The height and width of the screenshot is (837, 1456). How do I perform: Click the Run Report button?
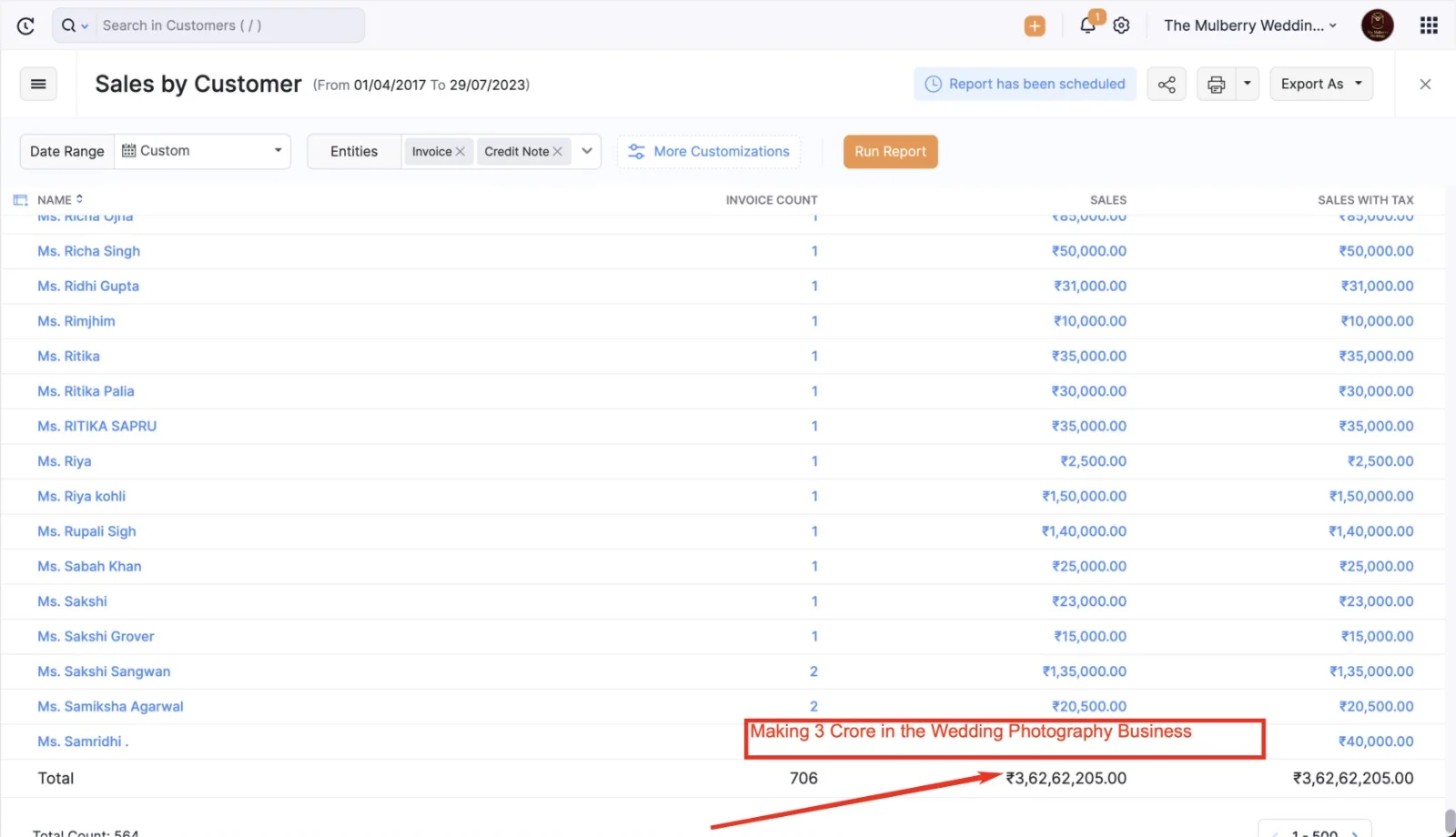pos(890,152)
